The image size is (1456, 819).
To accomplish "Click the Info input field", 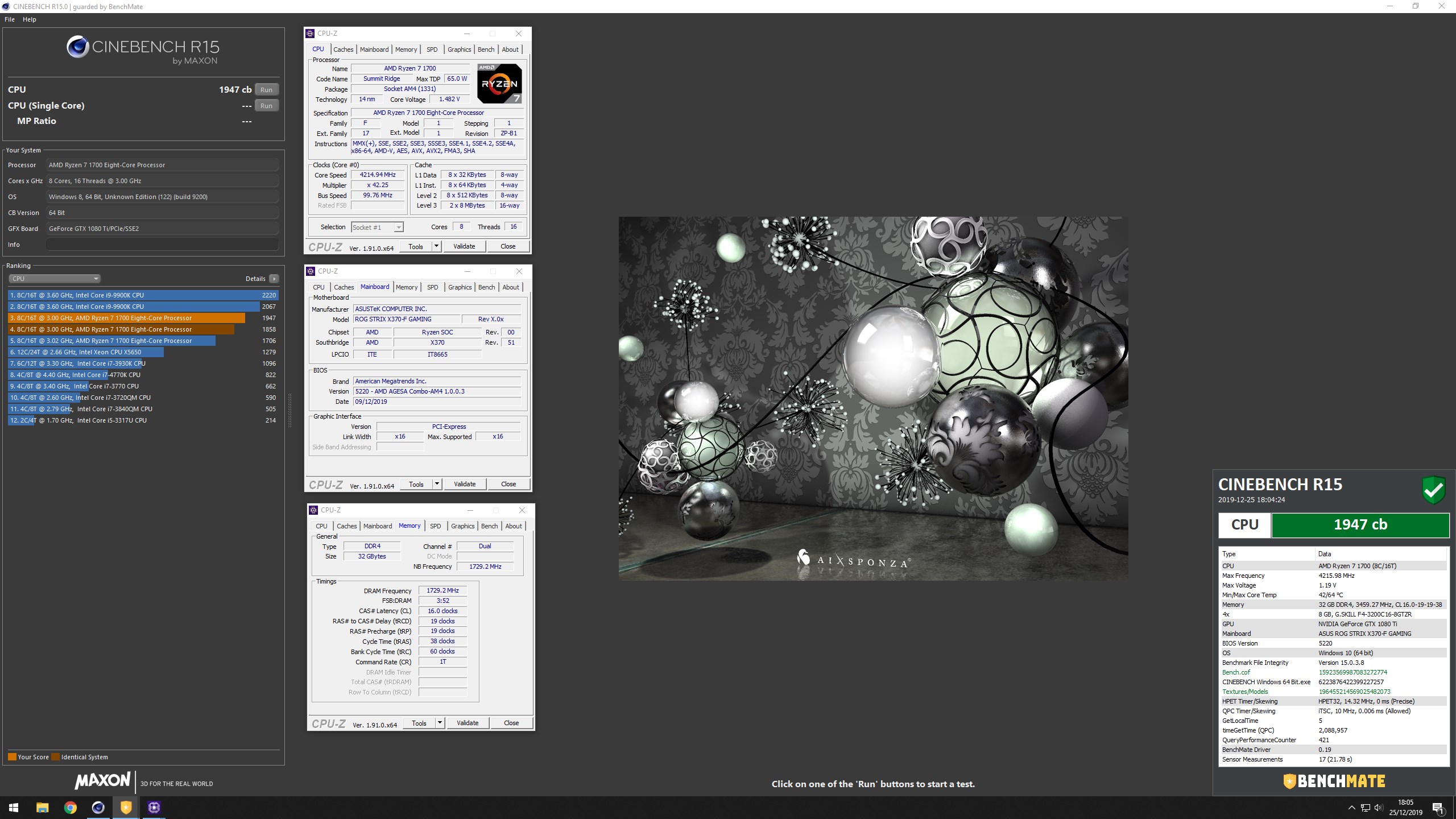I will coord(163,245).
